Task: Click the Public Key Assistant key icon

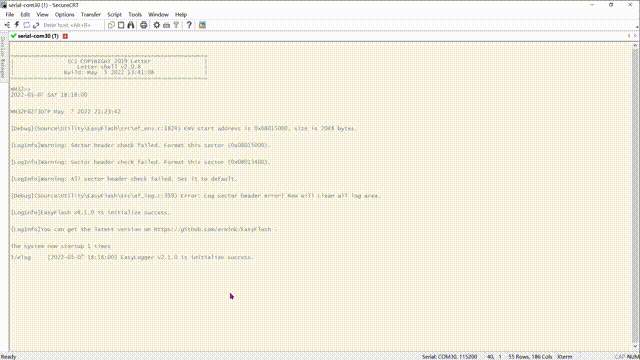Action: [176, 25]
